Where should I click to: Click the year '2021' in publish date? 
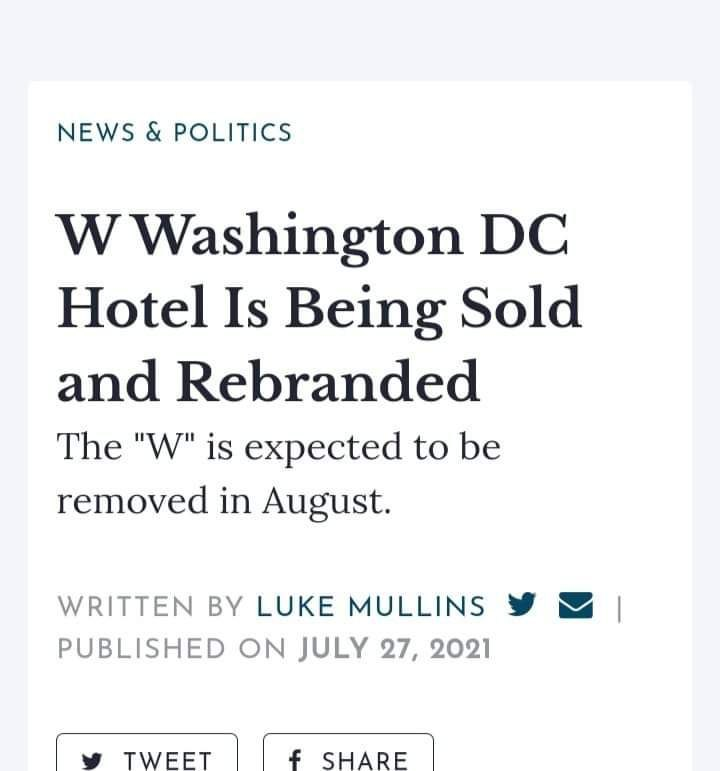[460, 649]
